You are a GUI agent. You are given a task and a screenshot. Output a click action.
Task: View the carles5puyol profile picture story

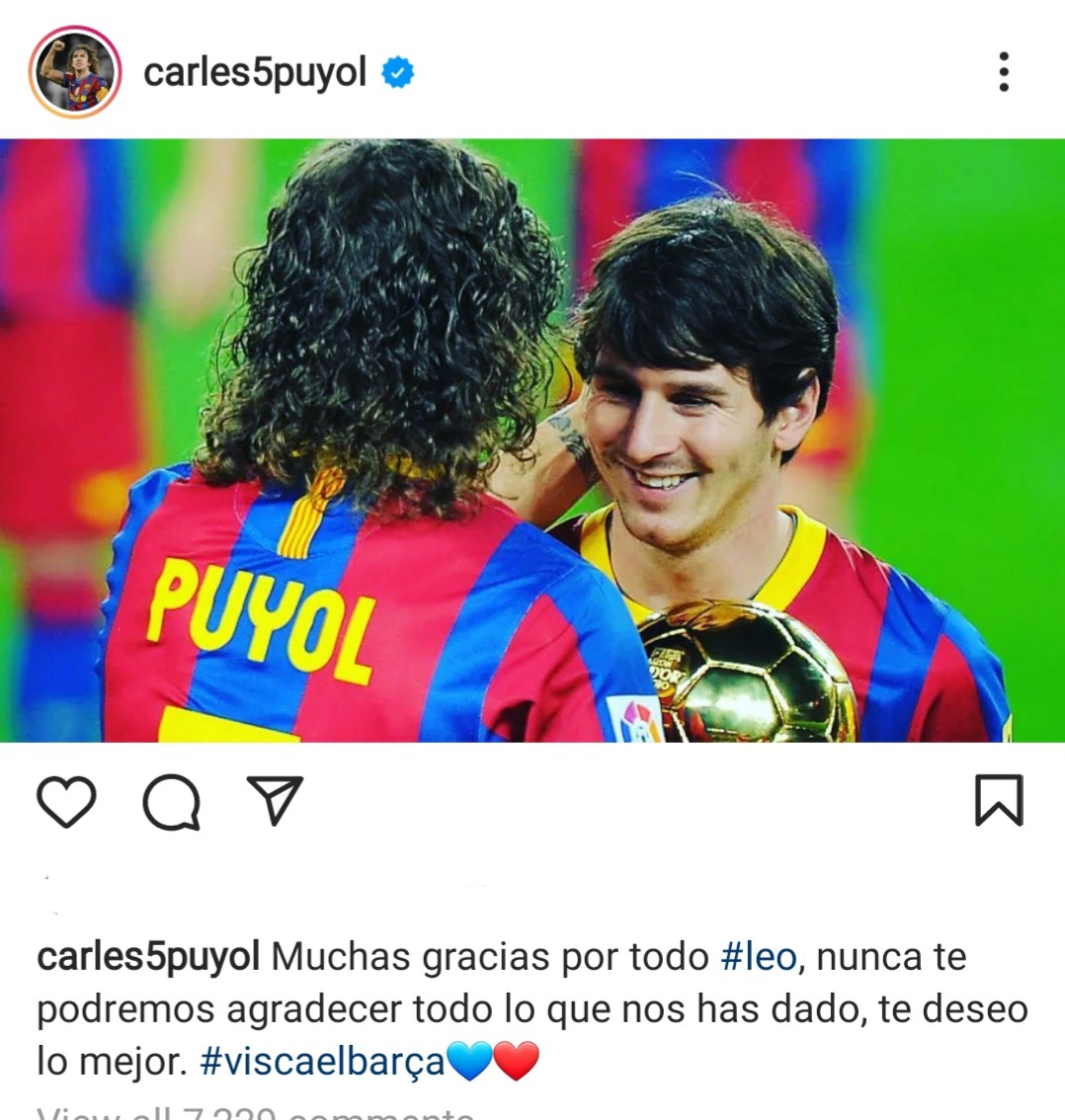[x=75, y=71]
